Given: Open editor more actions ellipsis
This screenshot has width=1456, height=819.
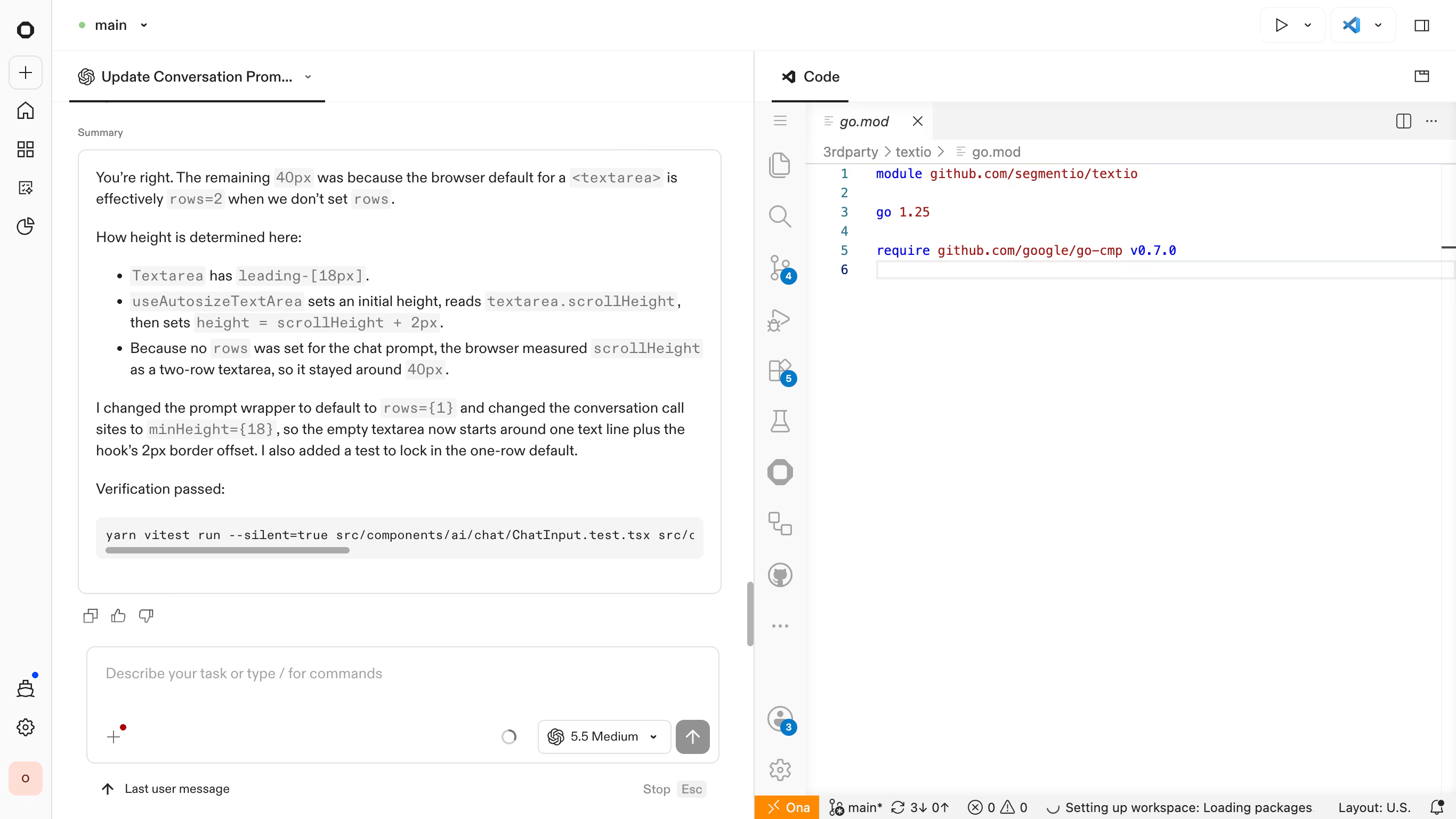Looking at the screenshot, I should click(x=1431, y=121).
